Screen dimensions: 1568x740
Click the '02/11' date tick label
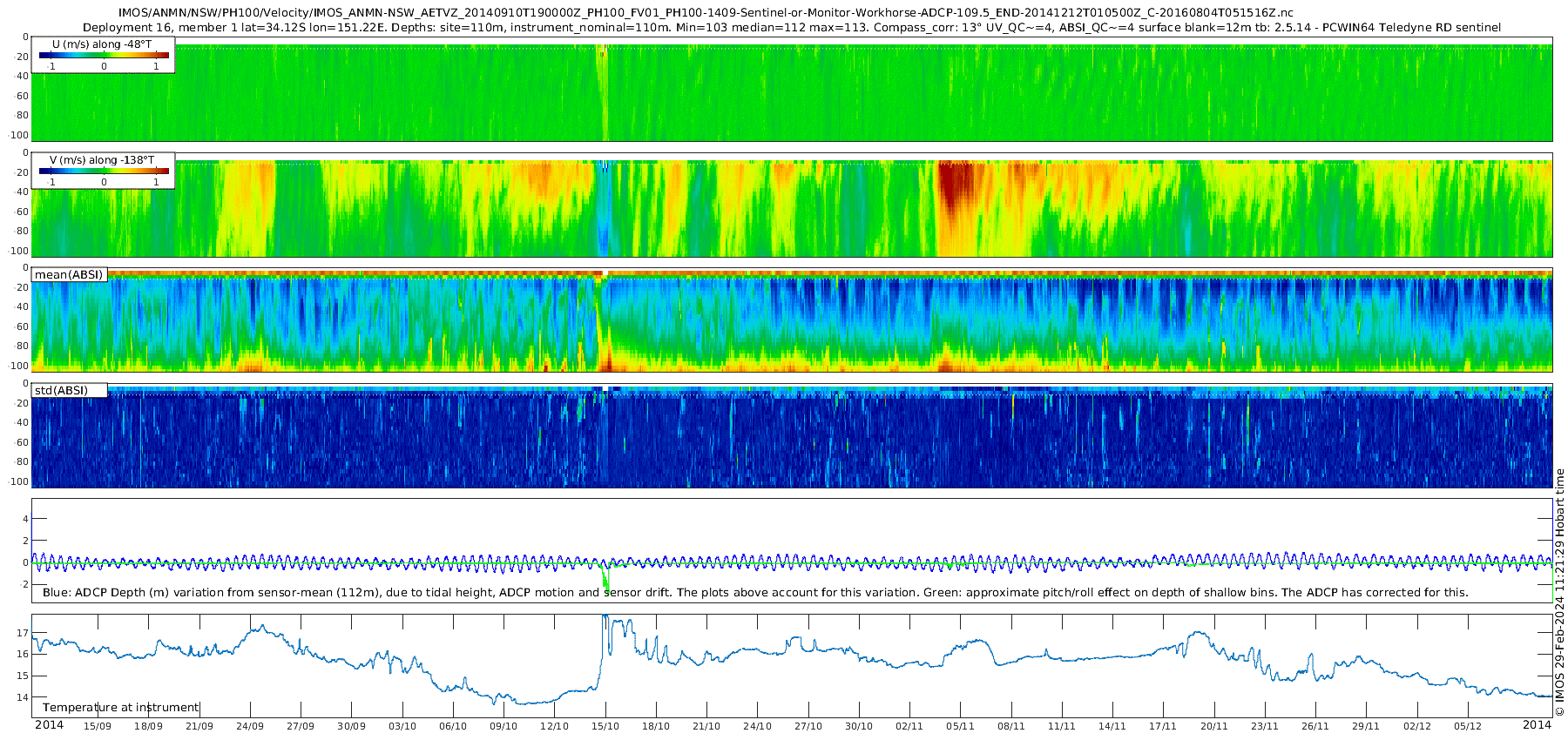(909, 726)
